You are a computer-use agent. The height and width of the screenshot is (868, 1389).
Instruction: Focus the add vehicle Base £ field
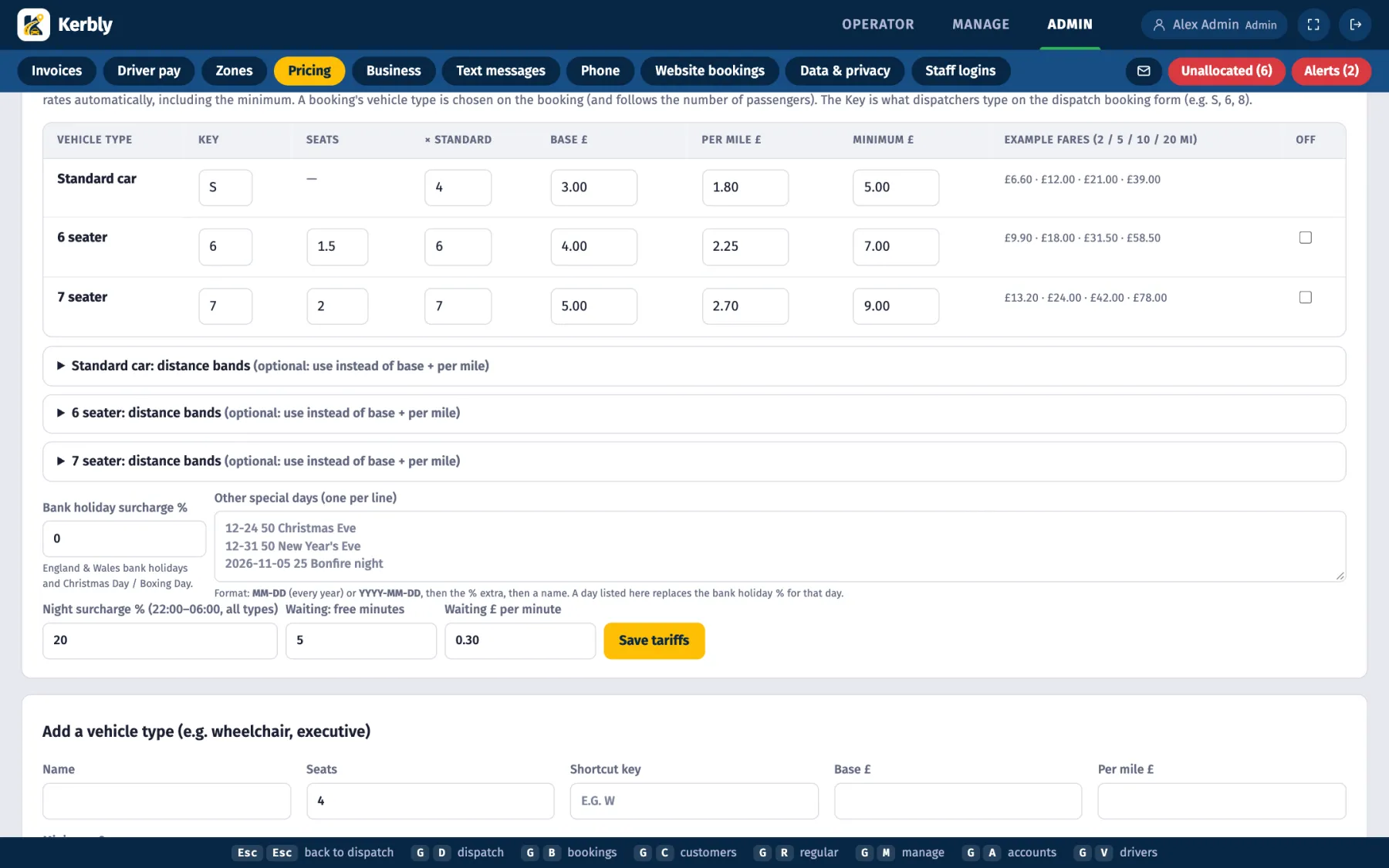click(x=958, y=801)
